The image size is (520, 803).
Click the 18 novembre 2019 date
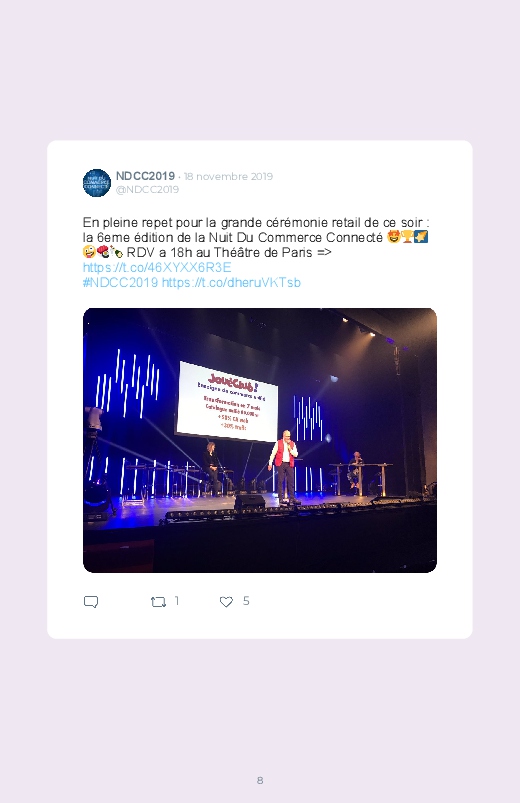coord(228,177)
